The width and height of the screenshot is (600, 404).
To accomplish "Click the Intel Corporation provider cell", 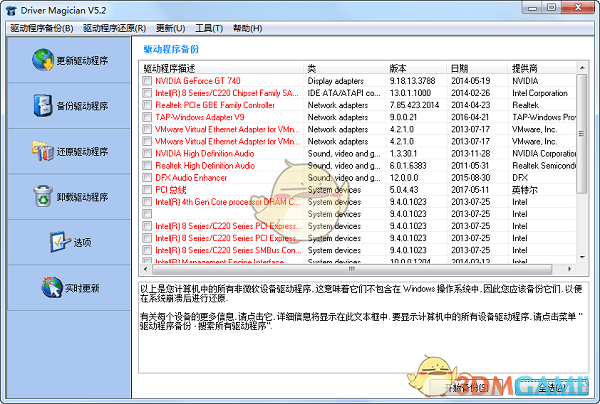I will point(540,93).
